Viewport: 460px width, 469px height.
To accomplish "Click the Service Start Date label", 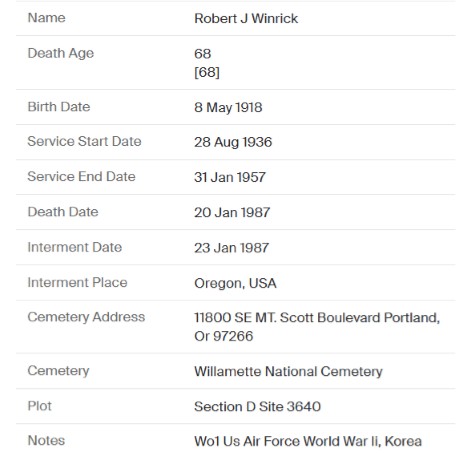I will click(84, 141).
